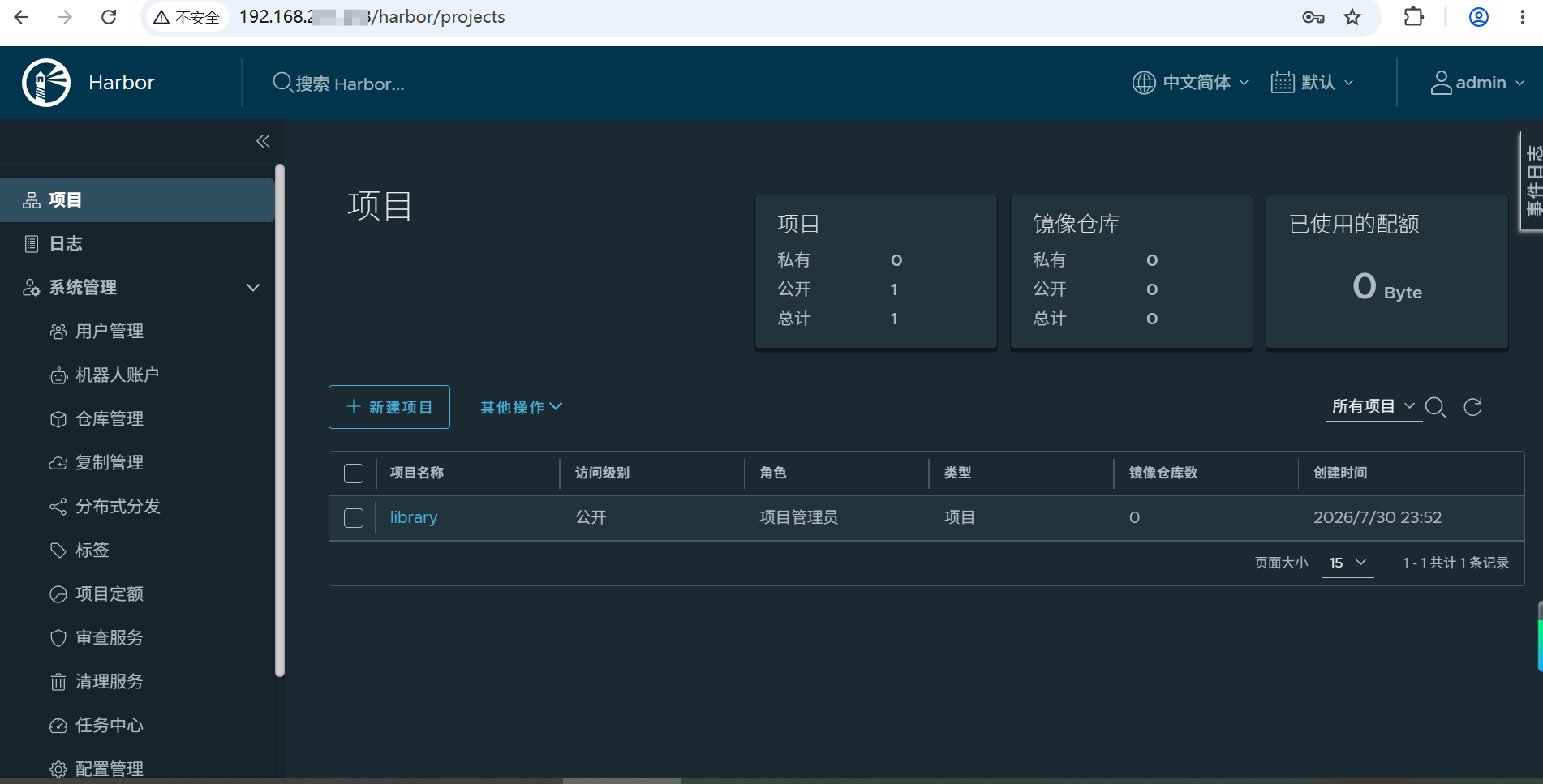Click the Harbor title text
The width and height of the screenshot is (1543, 784).
click(122, 83)
